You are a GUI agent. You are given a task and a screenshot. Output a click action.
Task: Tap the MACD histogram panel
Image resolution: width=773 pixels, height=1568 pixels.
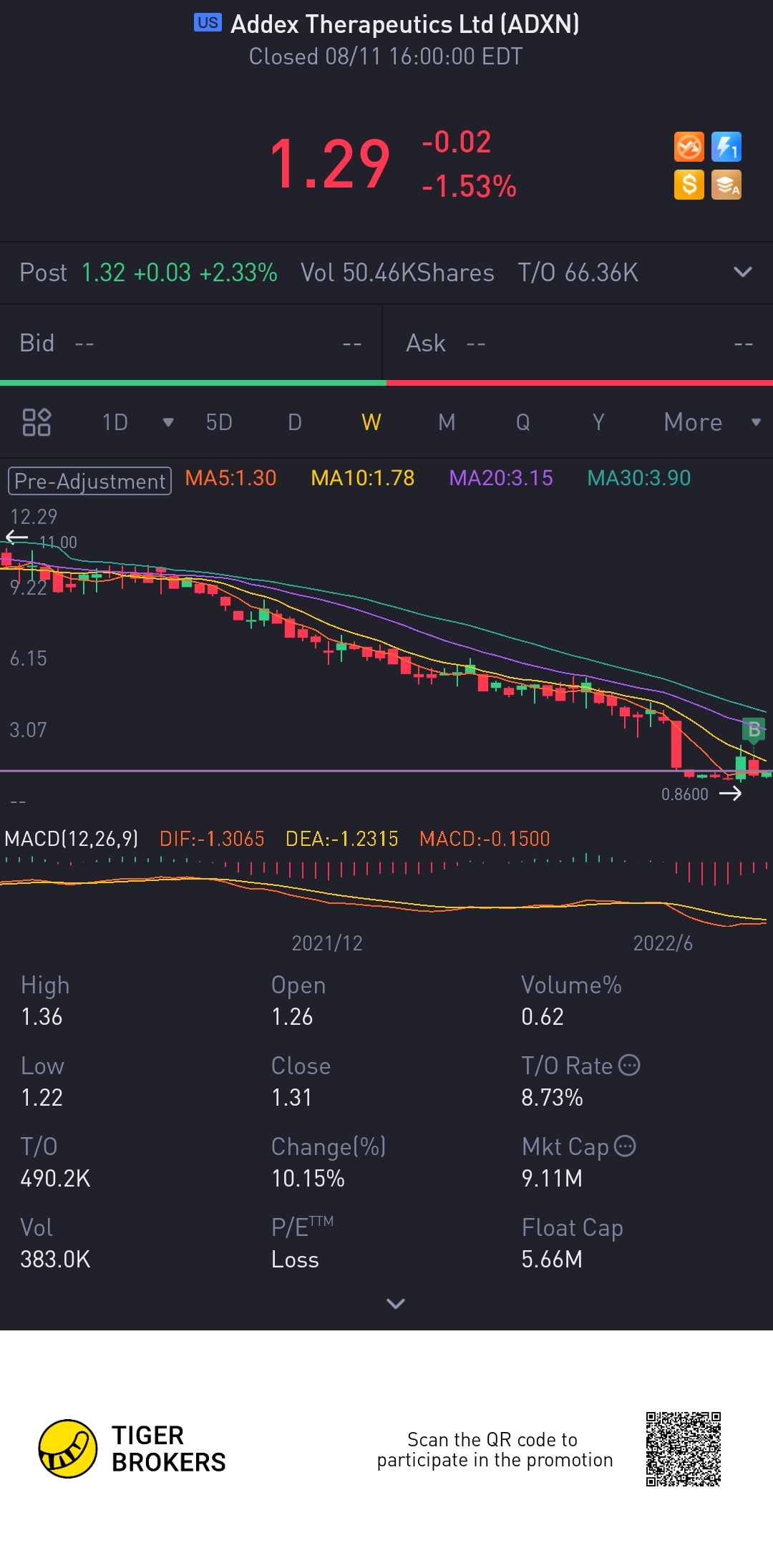(x=386, y=891)
